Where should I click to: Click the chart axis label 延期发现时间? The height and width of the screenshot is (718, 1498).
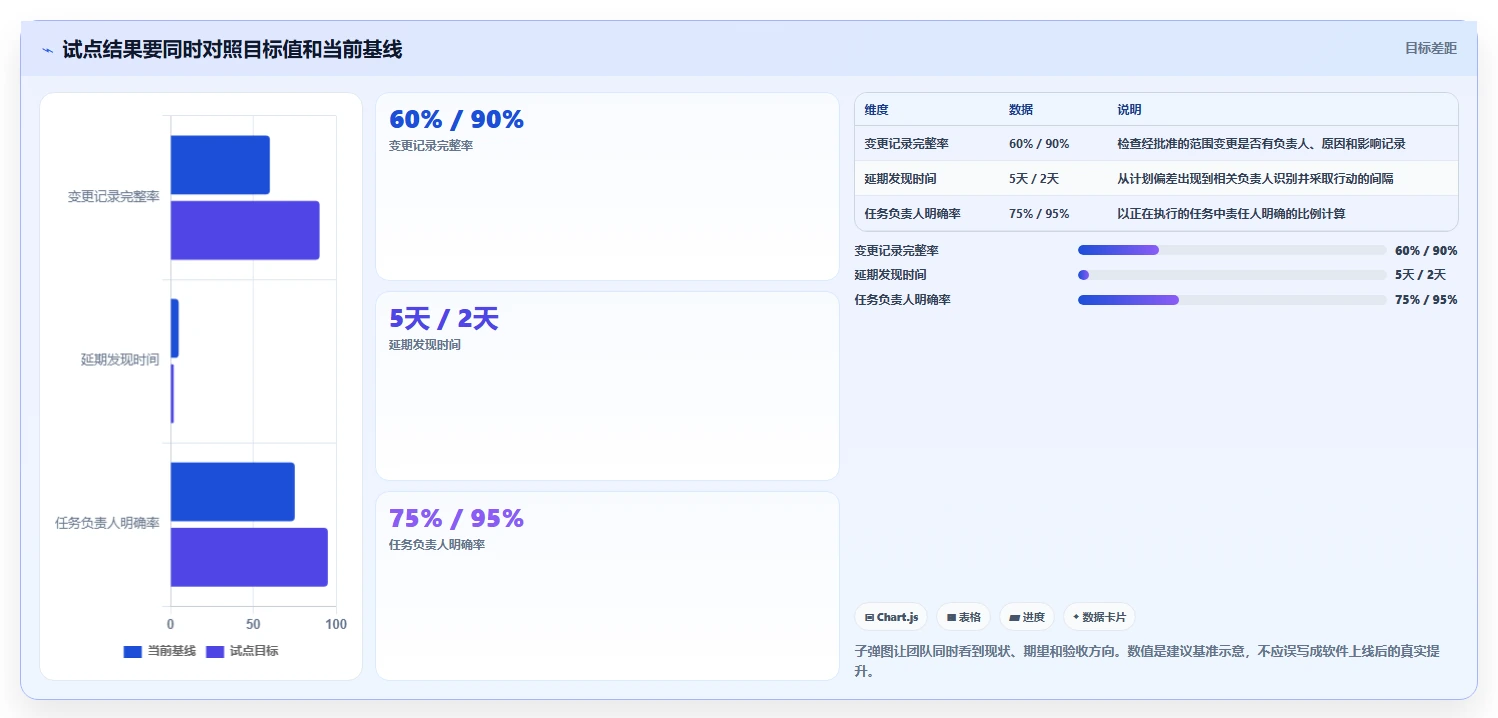click(x=120, y=360)
